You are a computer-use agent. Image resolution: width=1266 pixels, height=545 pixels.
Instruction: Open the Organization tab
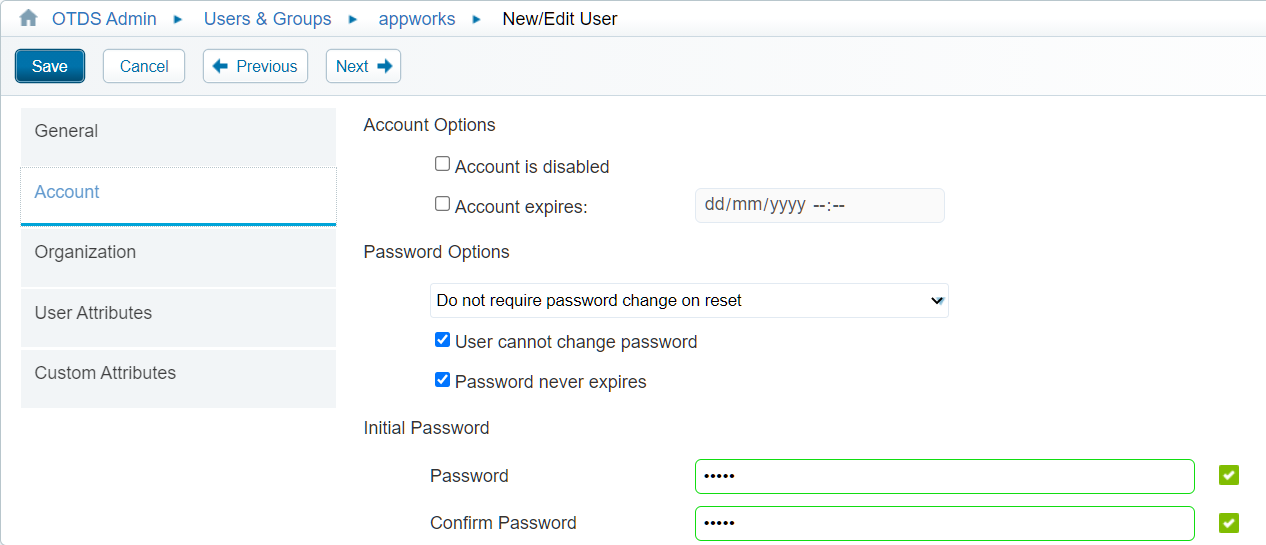(178, 253)
